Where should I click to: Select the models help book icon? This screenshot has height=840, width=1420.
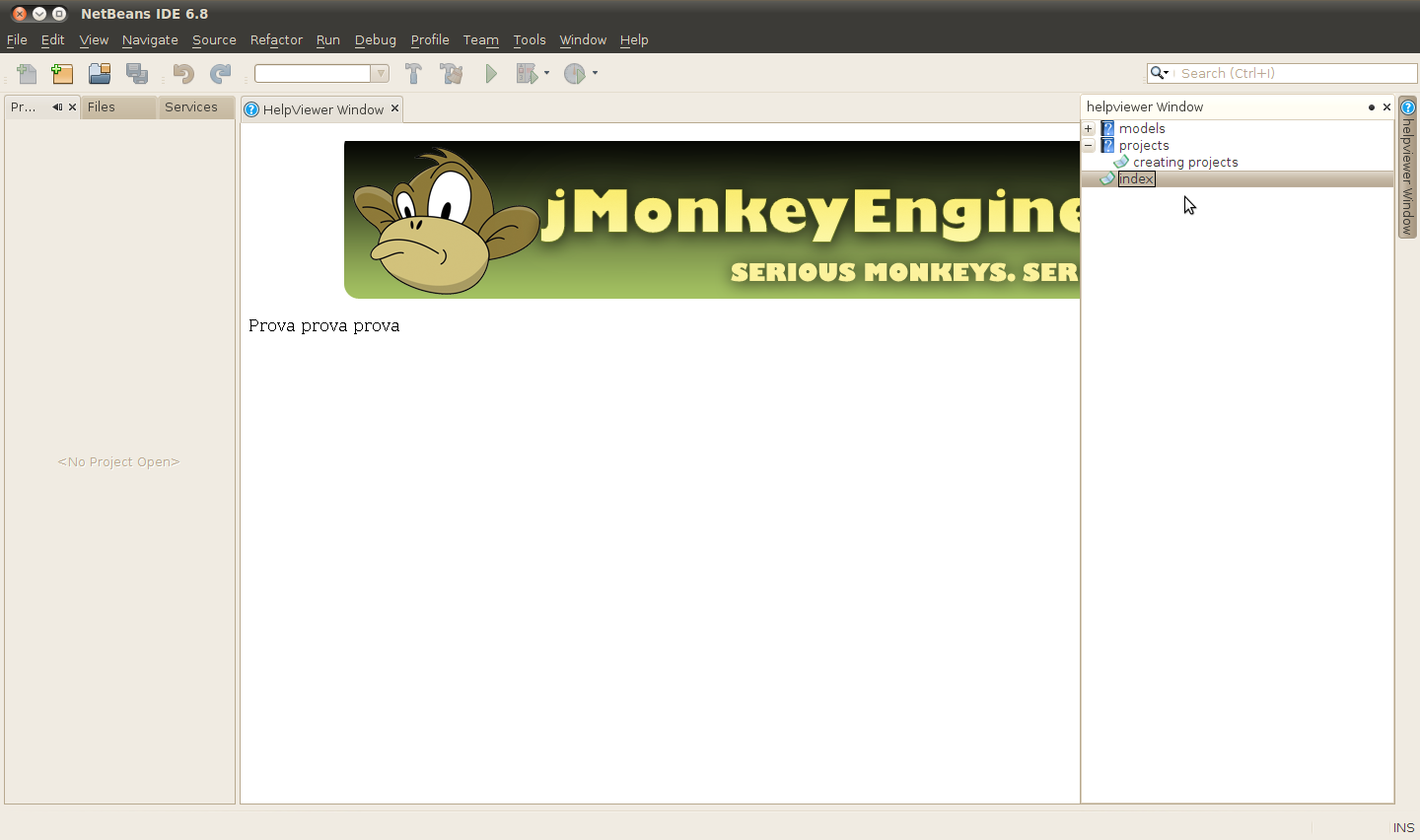coord(1107,128)
